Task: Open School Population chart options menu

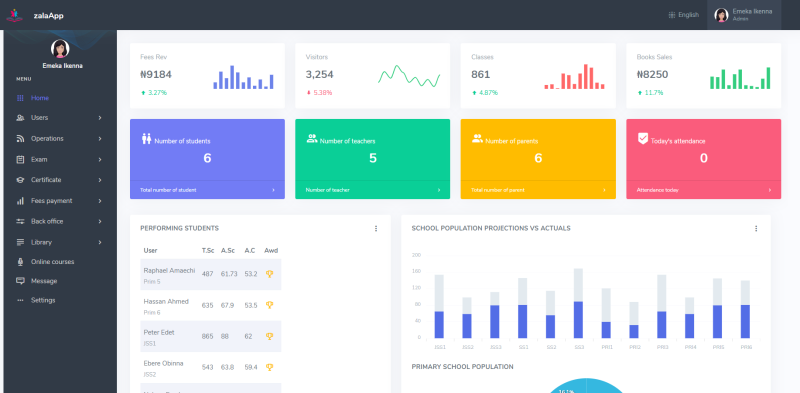Action: [x=756, y=229]
